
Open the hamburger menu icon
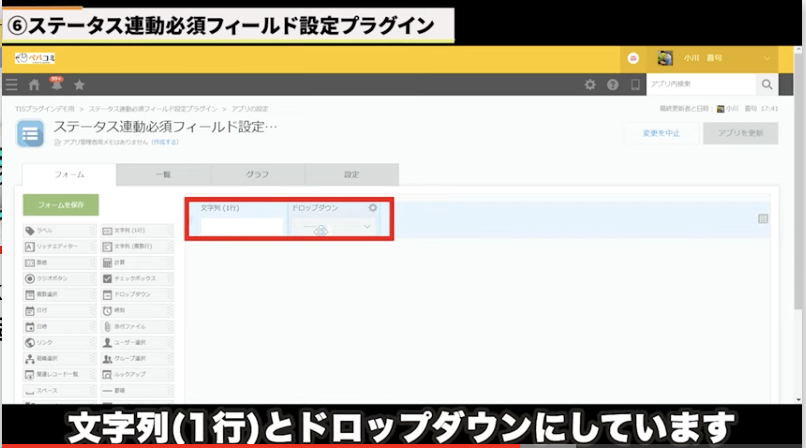pyautogui.click(x=11, y=85)
